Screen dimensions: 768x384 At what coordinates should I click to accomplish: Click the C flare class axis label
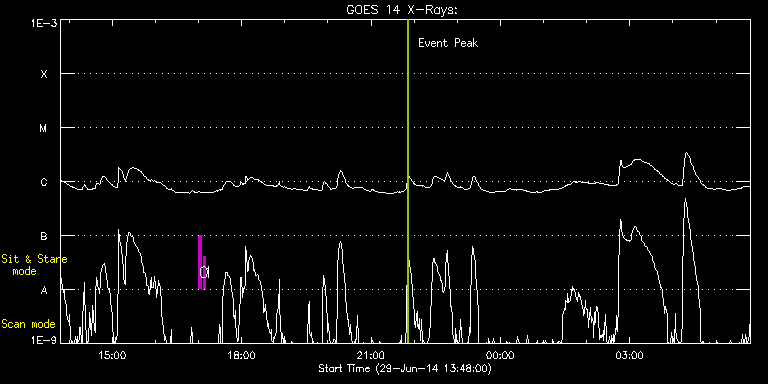click(x=44, y=182)
